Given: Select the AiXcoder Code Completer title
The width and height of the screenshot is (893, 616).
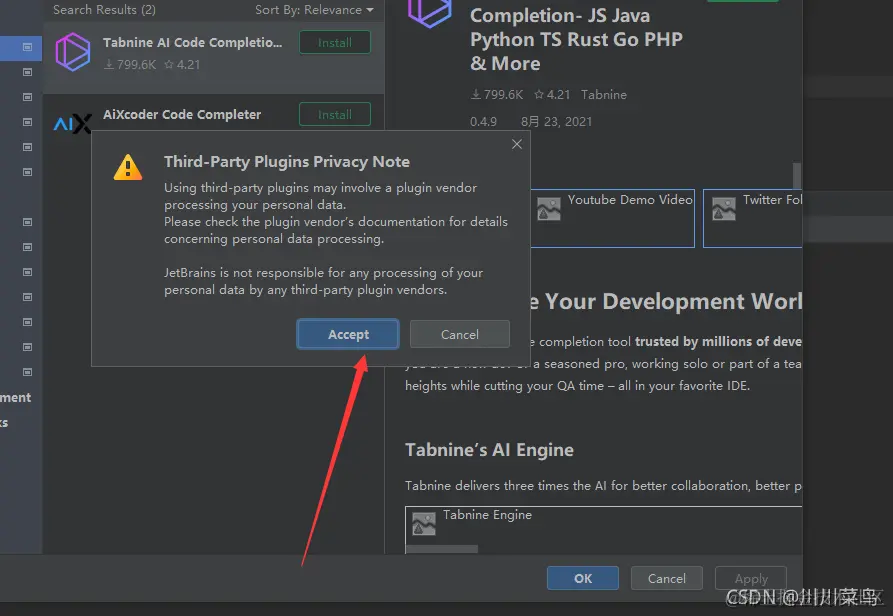Looking at the screenshot, I should (182, 114).
